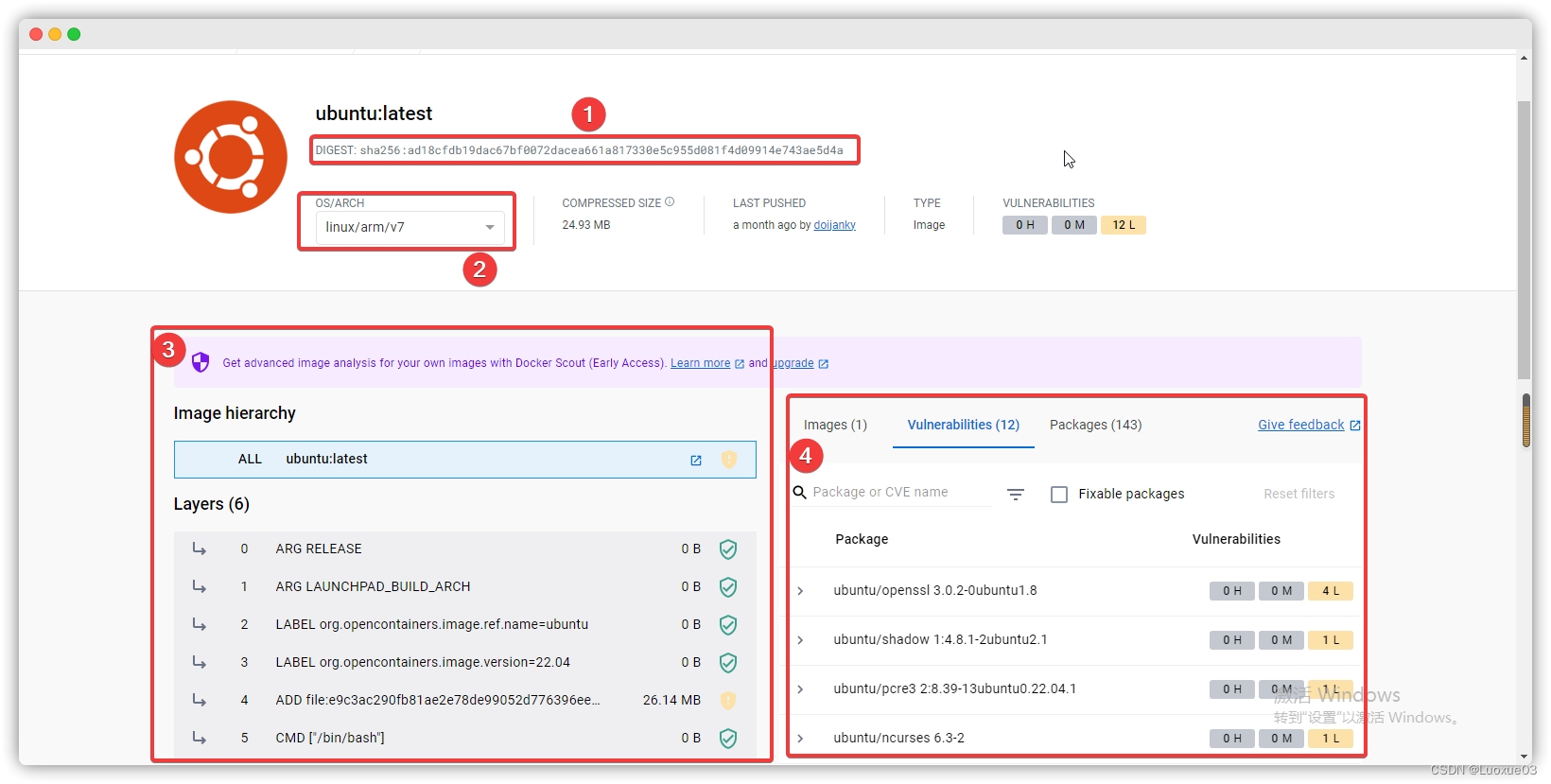This screenshot has height=784, width=1551.
Task: Click the Docker Scout shield icon
Action: (200, 362)
